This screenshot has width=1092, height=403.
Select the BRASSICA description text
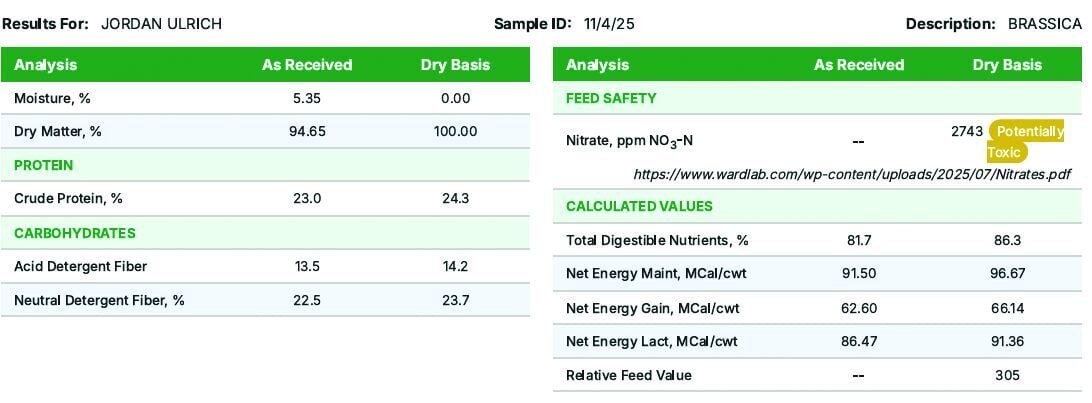point(1044,24)
